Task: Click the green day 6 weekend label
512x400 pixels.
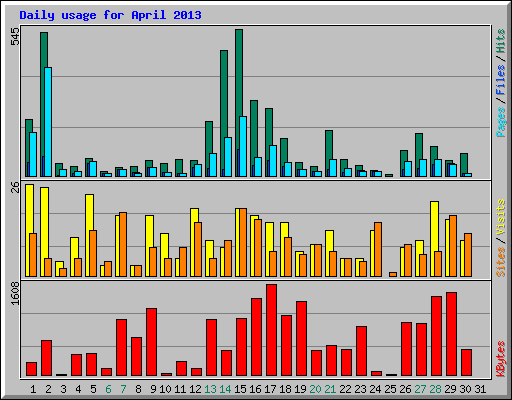Action: tap(108, 389)
